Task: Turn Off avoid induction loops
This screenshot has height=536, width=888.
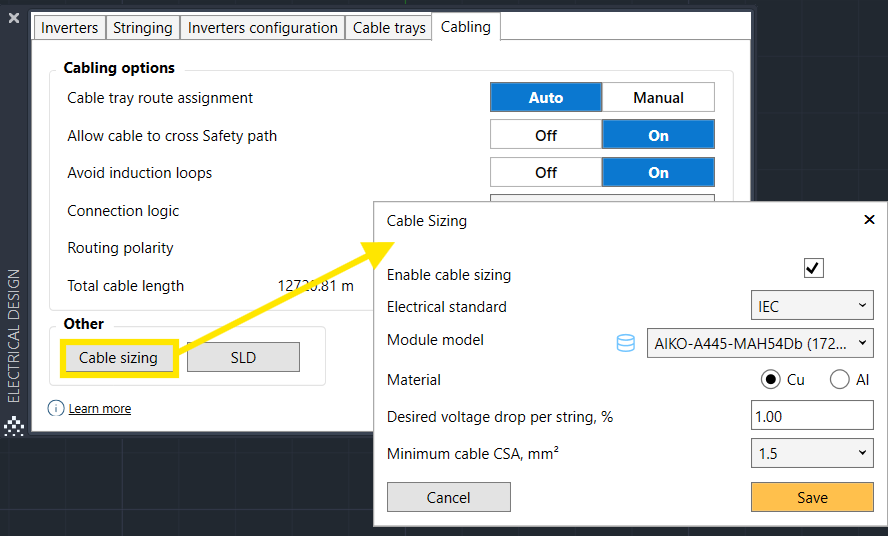Action: (546, 172)
